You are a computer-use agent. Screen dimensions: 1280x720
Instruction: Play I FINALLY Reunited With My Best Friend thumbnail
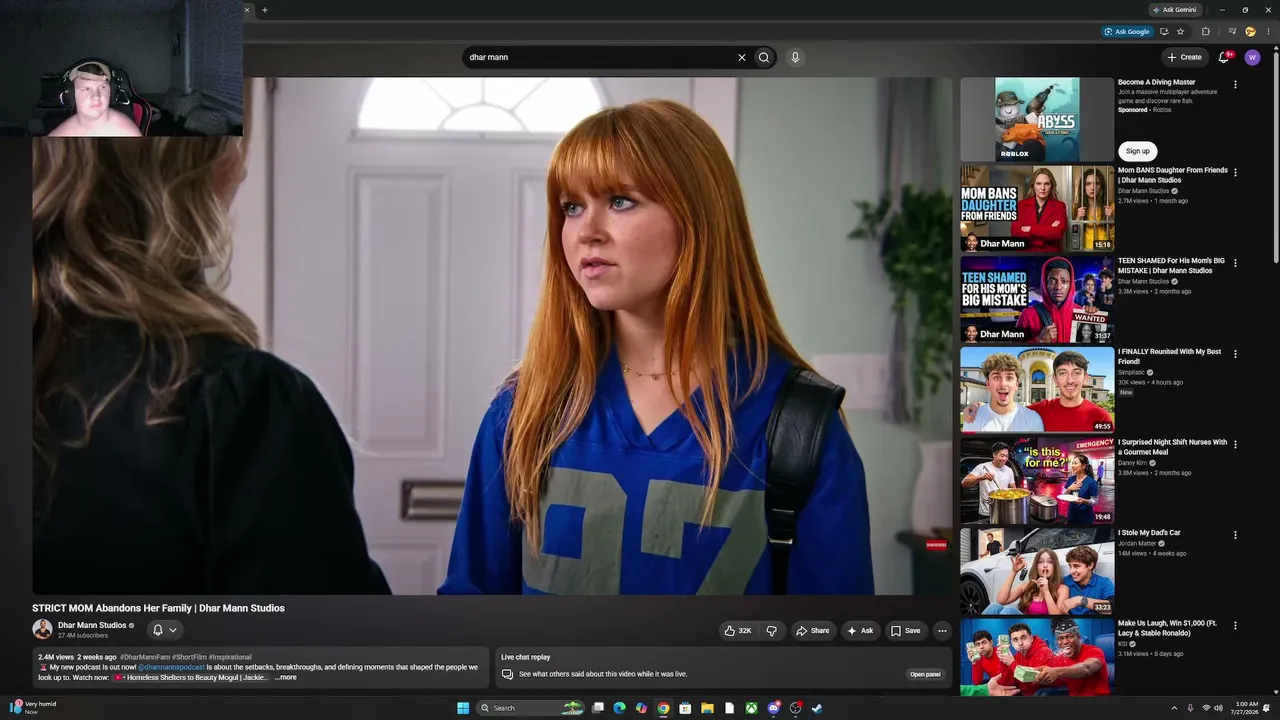1037,390
